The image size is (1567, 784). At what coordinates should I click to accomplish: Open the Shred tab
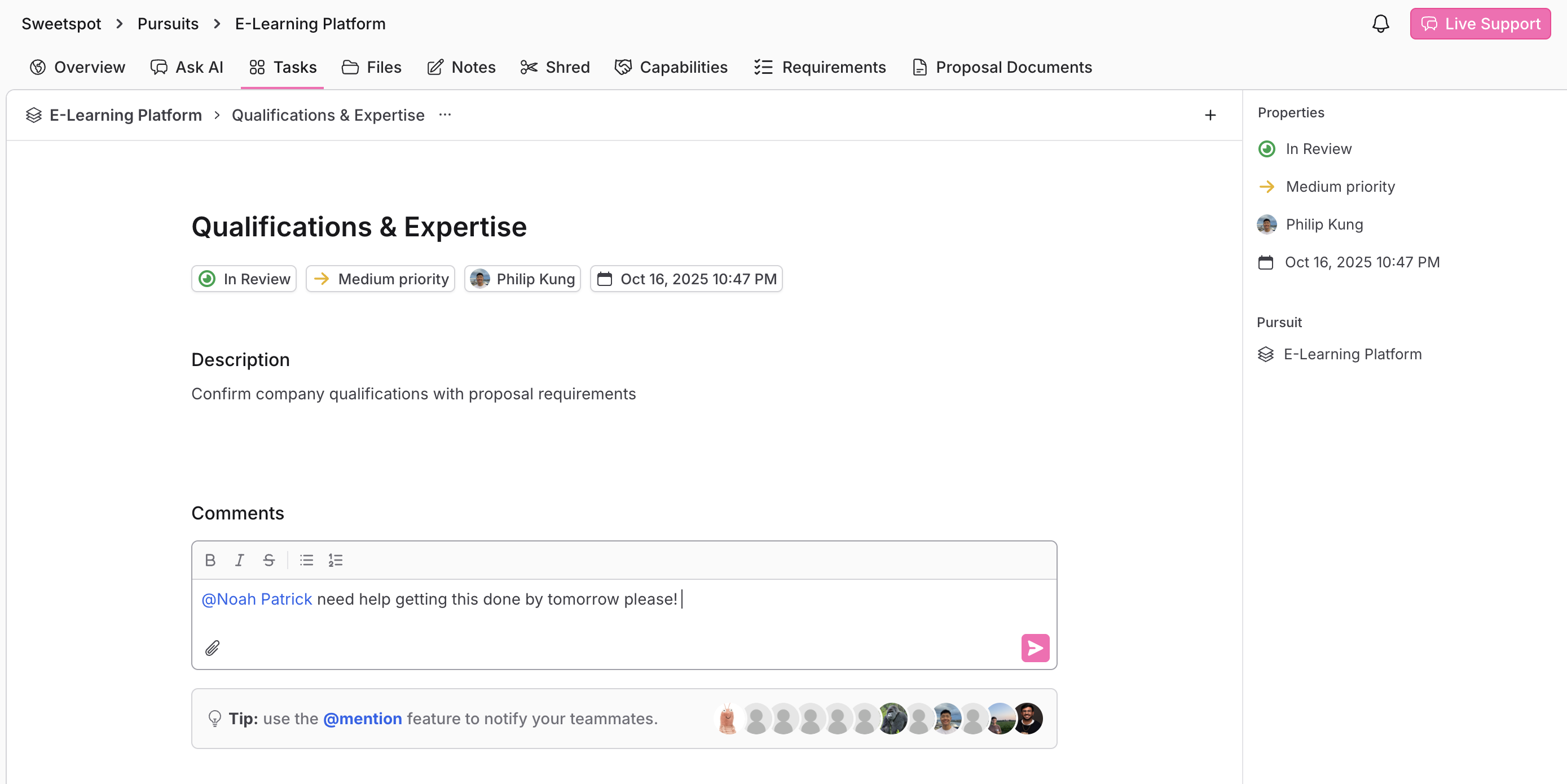click(x=555, y=67)
